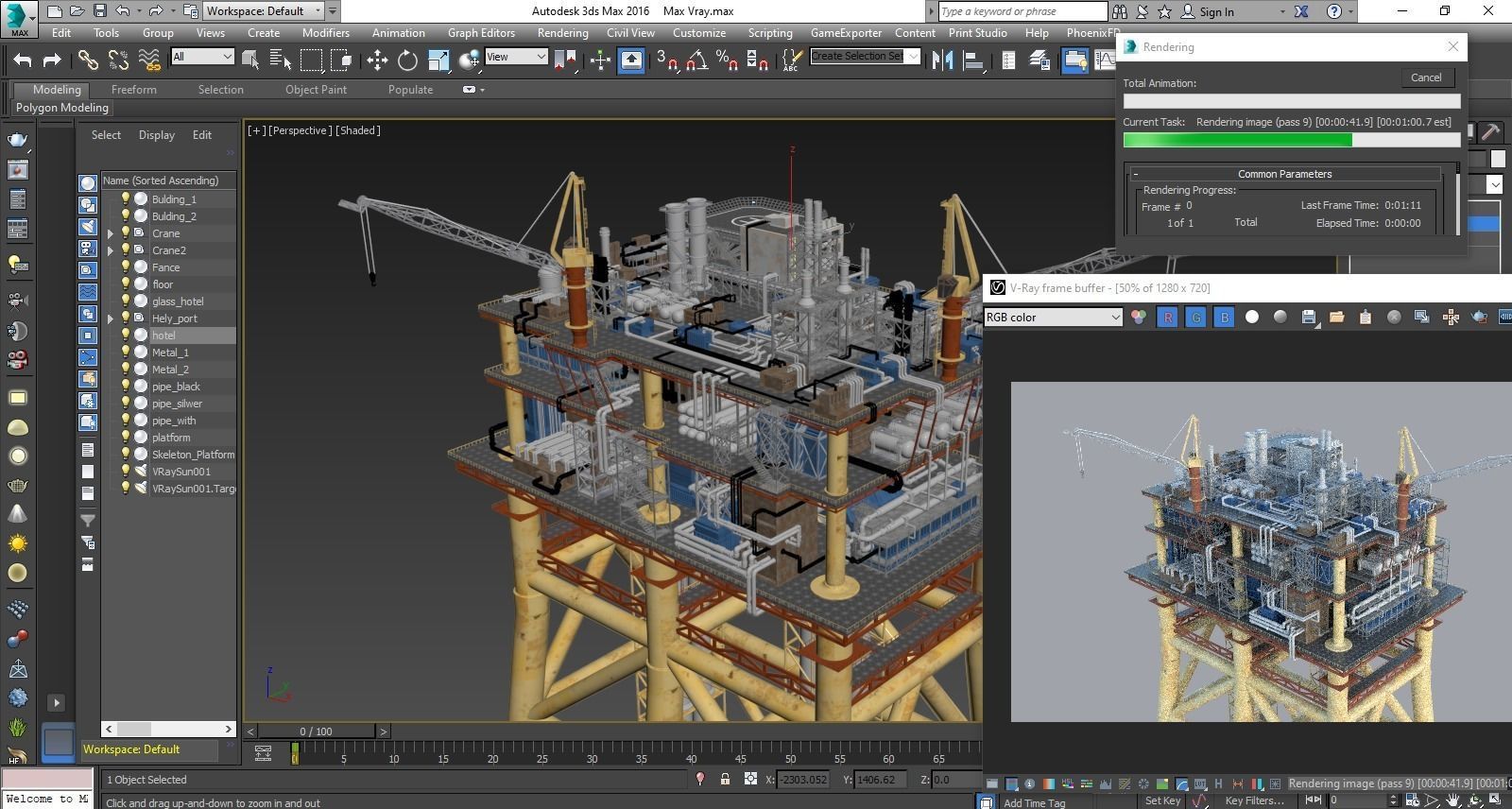Open the Workspace: Default dropdown
The width and height of the screenshot is (1512, 809).
pos(264,10)
